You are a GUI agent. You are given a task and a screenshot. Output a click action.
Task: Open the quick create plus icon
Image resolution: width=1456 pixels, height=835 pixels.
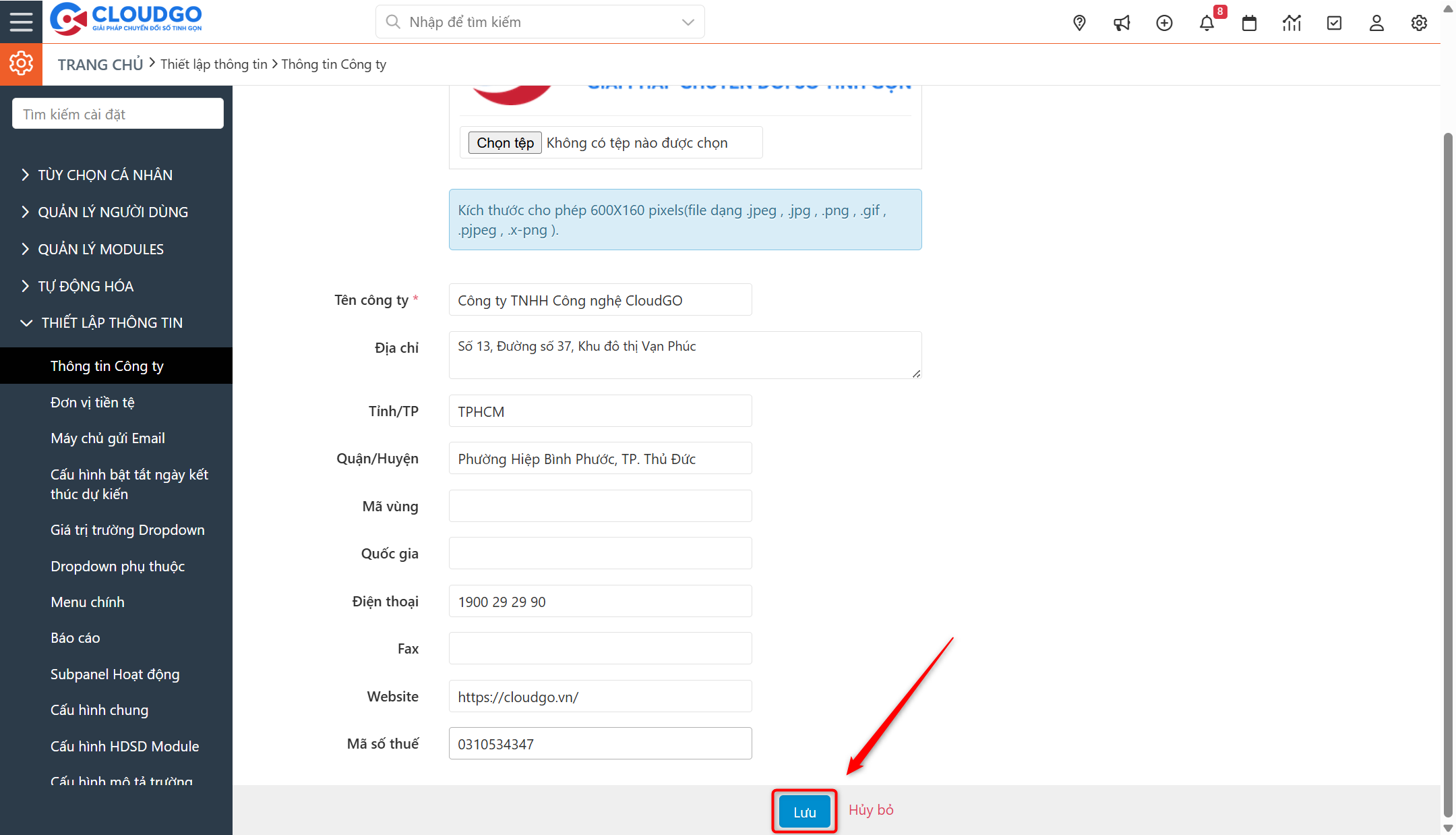1164,22
